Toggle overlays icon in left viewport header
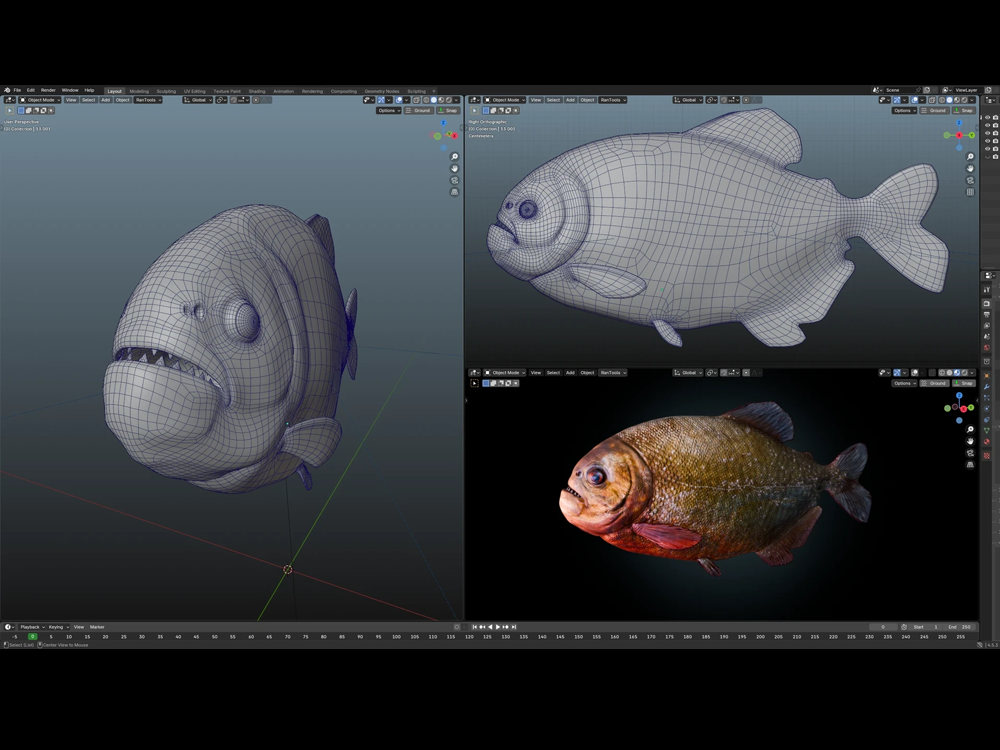 click(399, 100)
